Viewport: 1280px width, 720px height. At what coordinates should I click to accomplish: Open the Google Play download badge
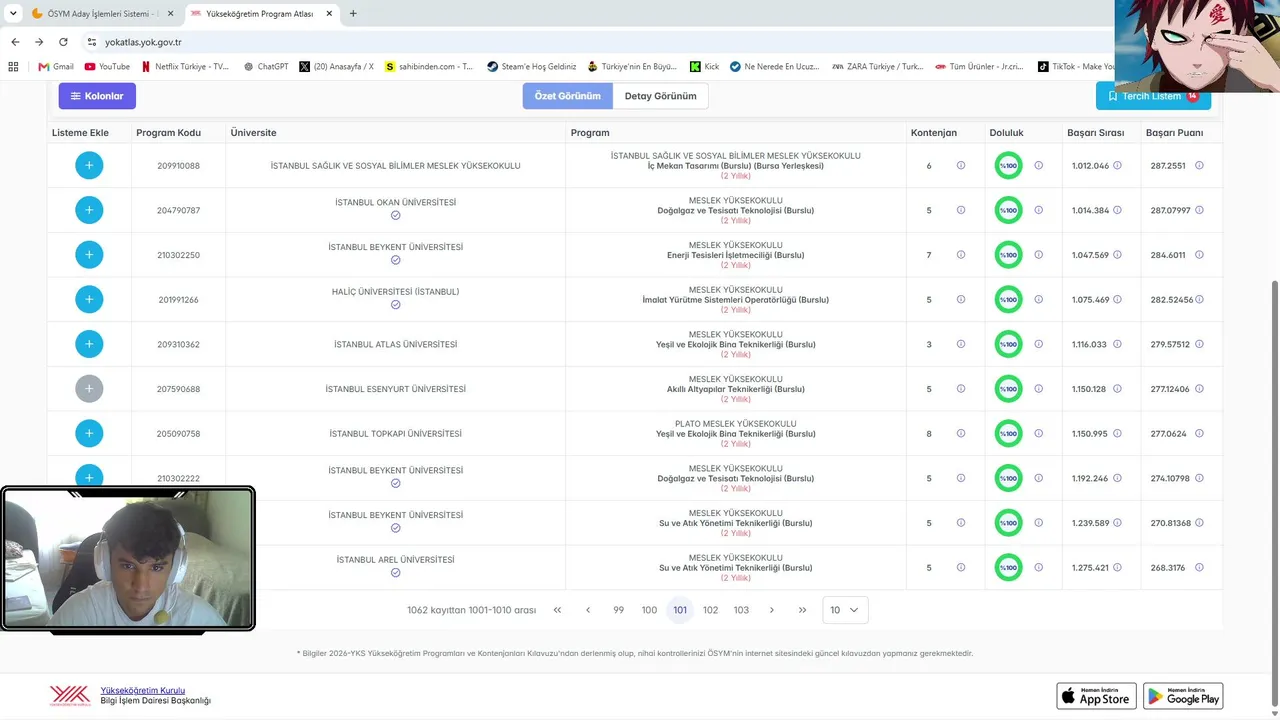coord(1183,696)
